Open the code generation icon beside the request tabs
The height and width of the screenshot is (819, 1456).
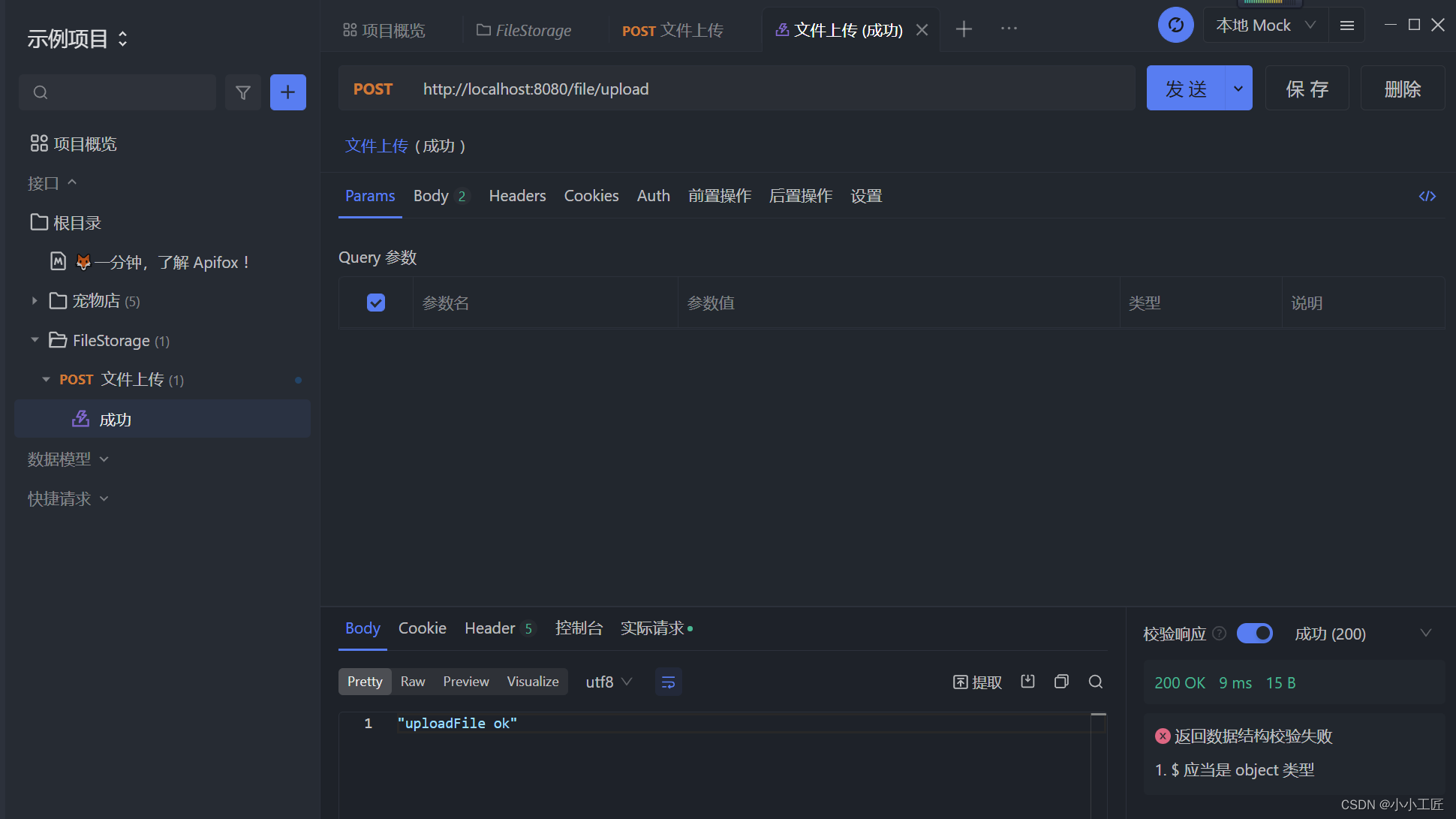tap(1427, 196)
